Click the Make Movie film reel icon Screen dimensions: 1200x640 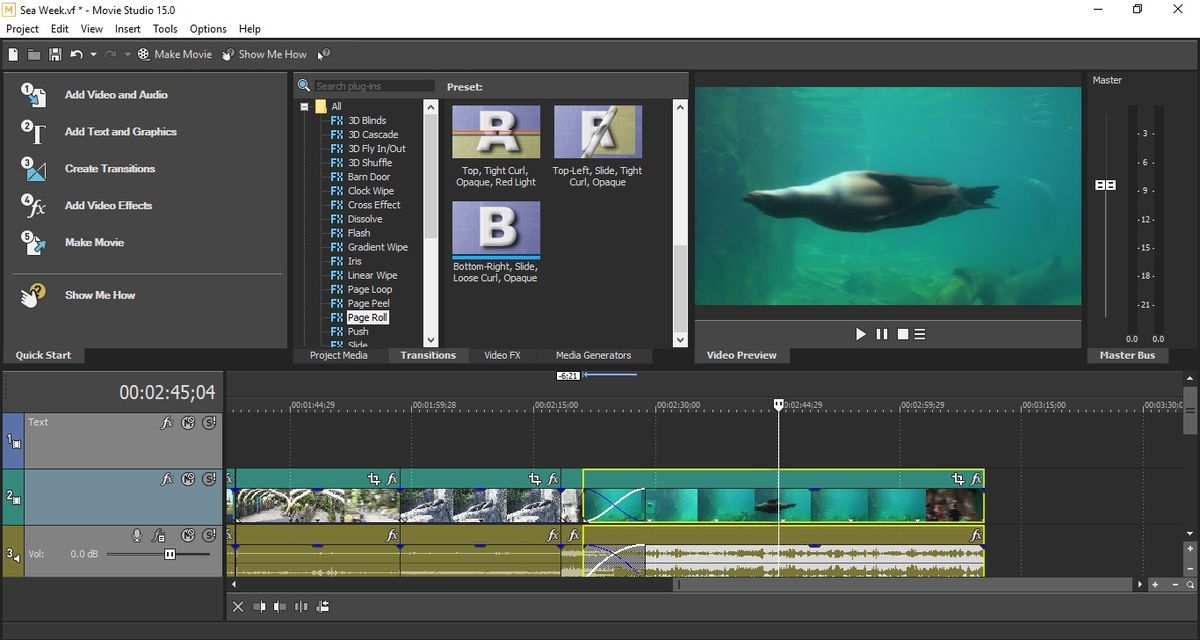pos(144,54)
